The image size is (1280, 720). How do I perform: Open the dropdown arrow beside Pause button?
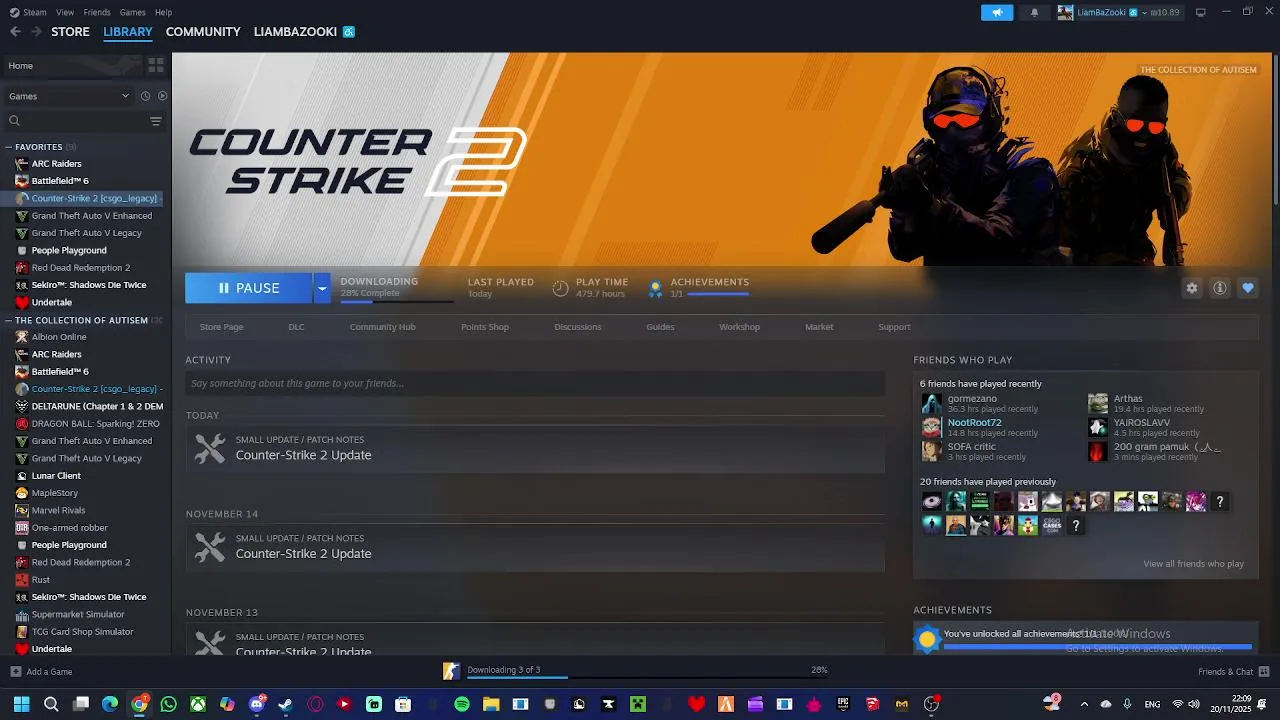click(x=322, y=288)
